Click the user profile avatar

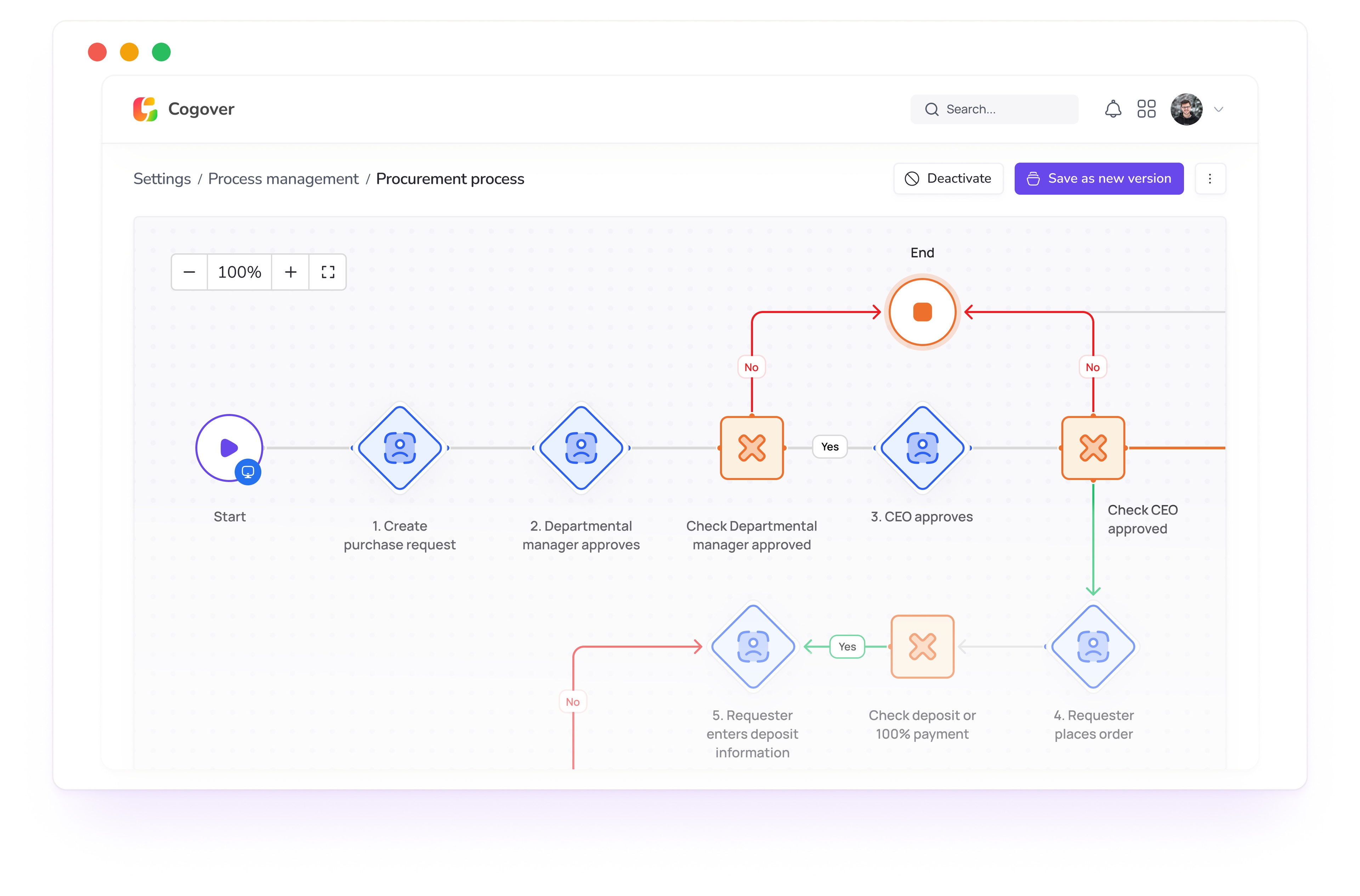(1186, 109)
